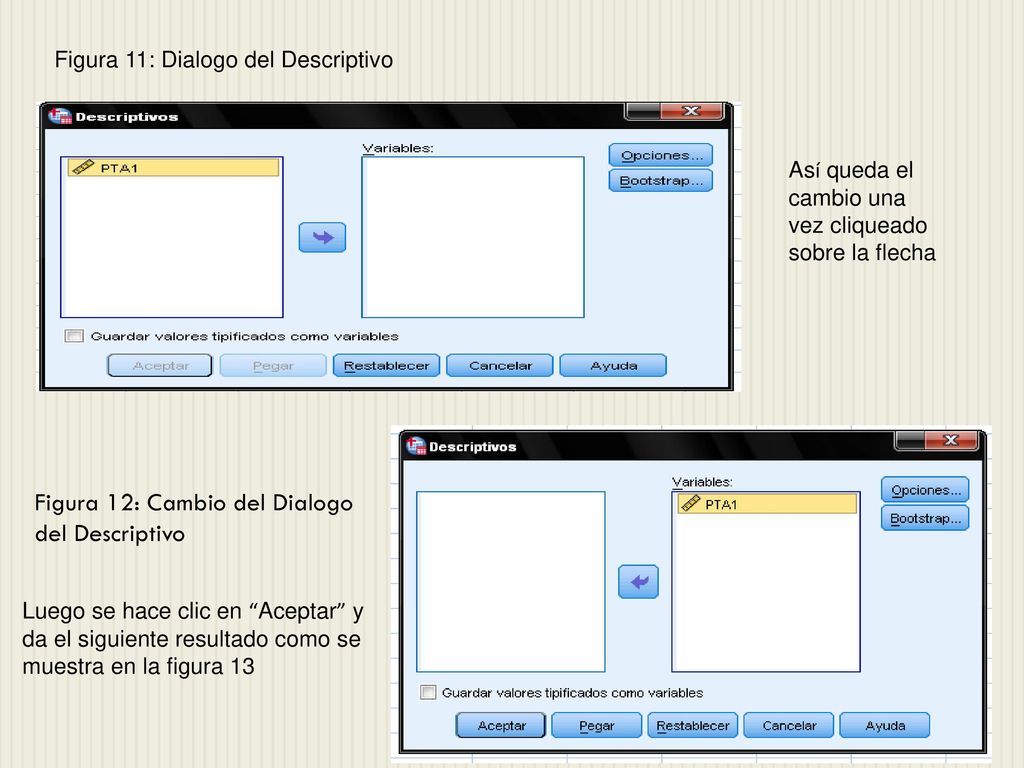Close the lower Descriptivos dialog with X
The height and width of the screenshot is (768, 1024).
951,440
